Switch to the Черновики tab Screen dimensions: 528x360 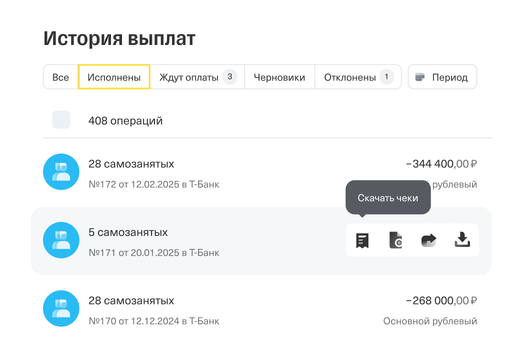279,77
